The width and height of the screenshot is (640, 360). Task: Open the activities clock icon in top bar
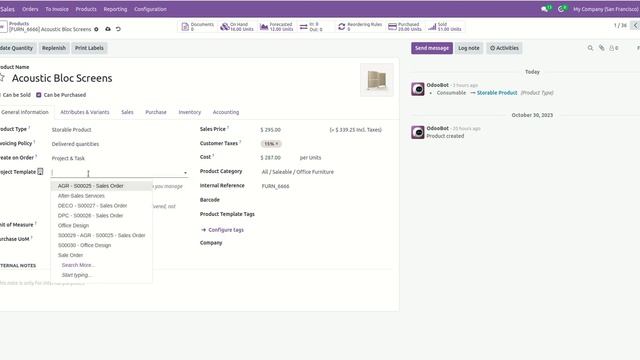(562, 9)
